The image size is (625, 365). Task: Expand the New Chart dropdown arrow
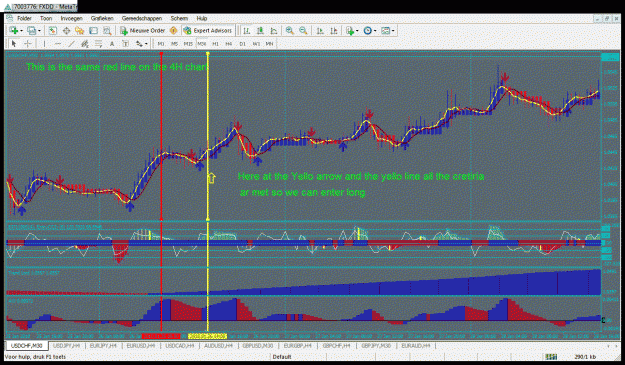click(21, 31)
